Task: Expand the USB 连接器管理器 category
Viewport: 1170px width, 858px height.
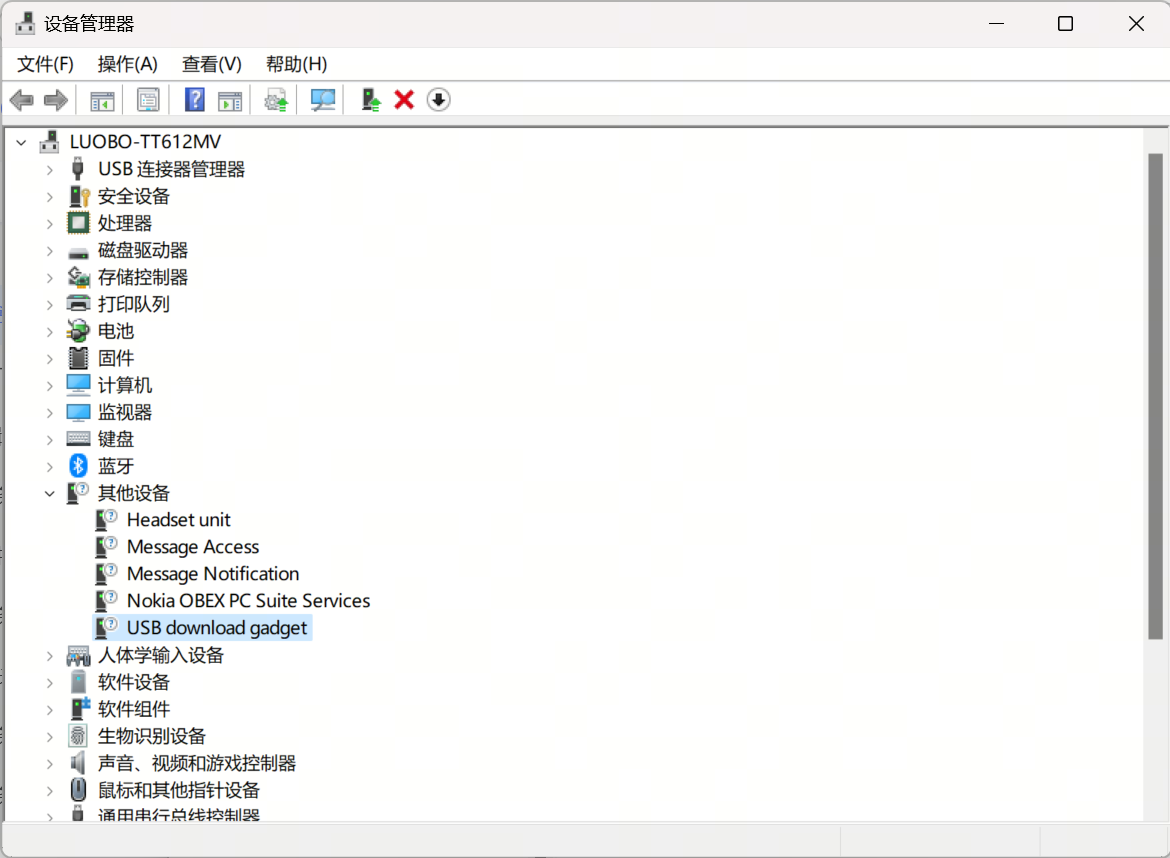Action: 50,169
